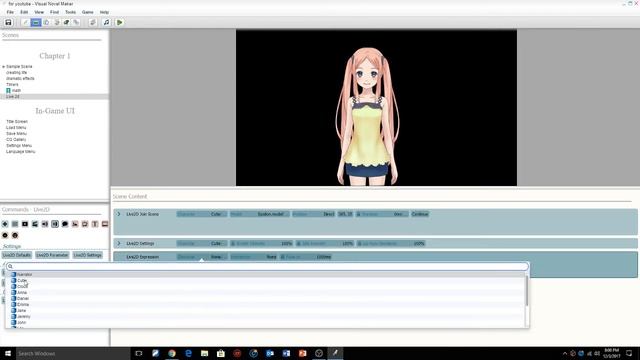
Task: Click second round icon in second command row
Action: pos(15,235)
